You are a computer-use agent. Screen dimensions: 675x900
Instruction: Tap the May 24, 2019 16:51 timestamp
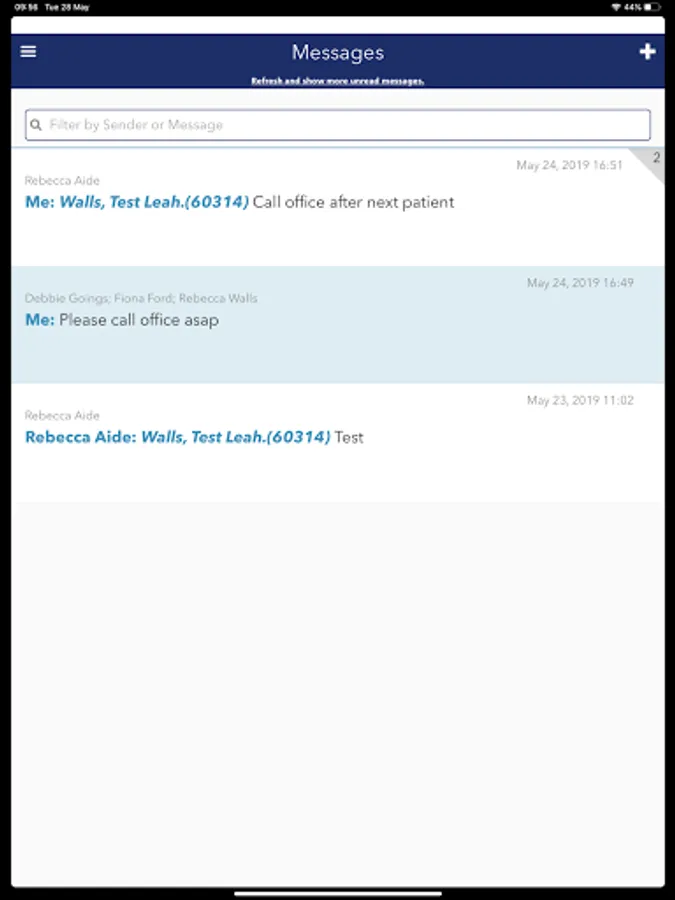tap(569, 165)
